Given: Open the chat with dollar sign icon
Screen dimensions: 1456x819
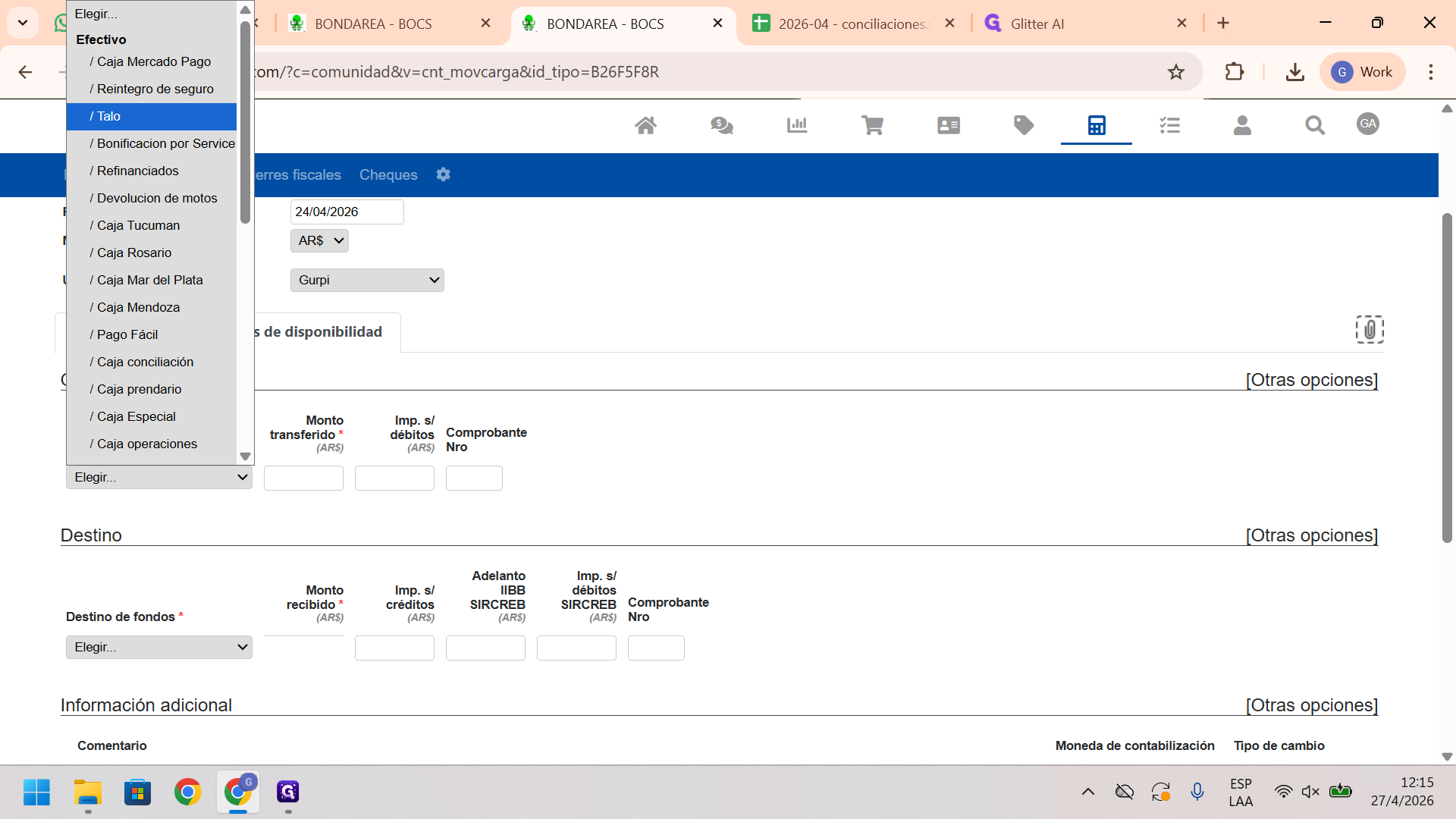Looking at the screenshot, I should (721, 125).
